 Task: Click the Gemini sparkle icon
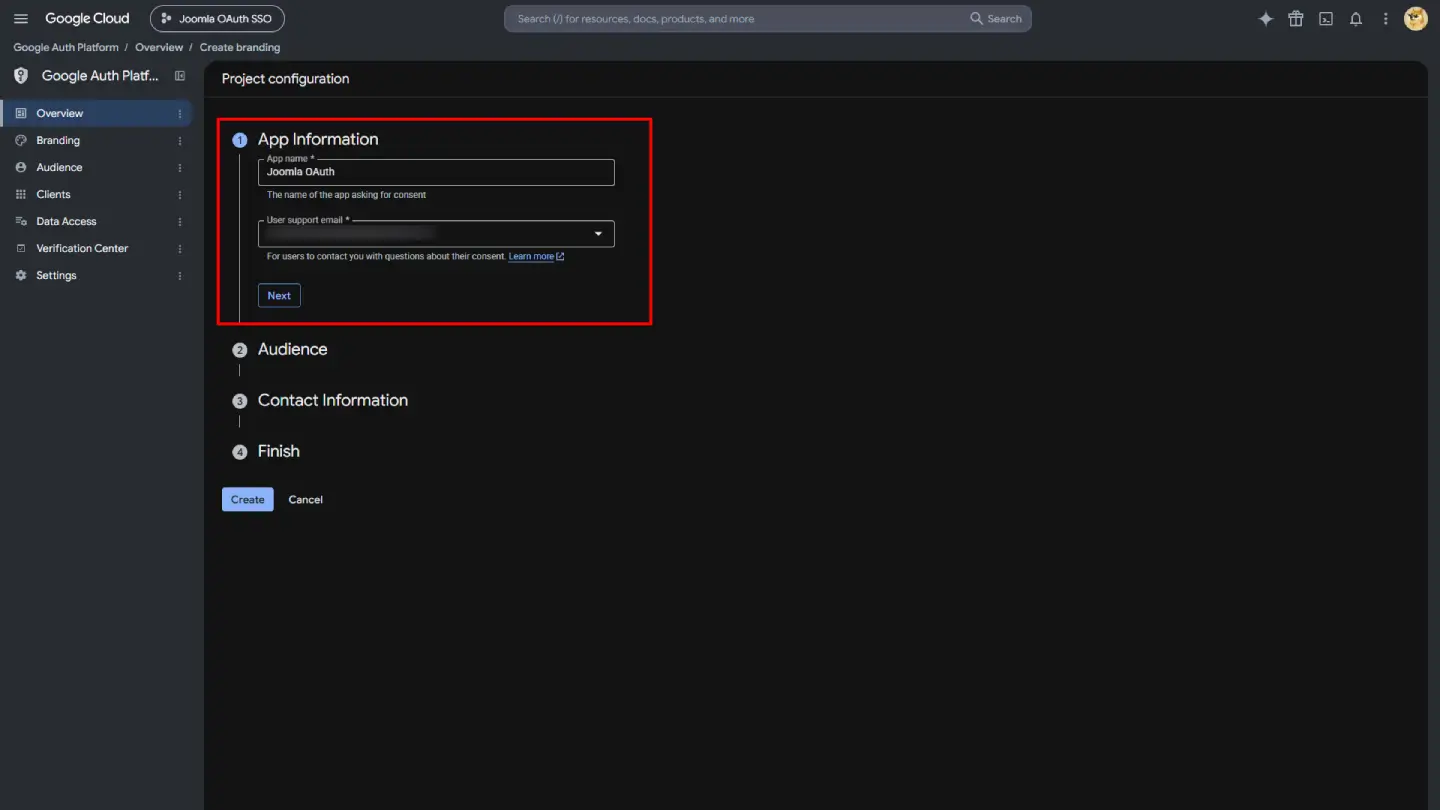click(x=1266, y=19)
